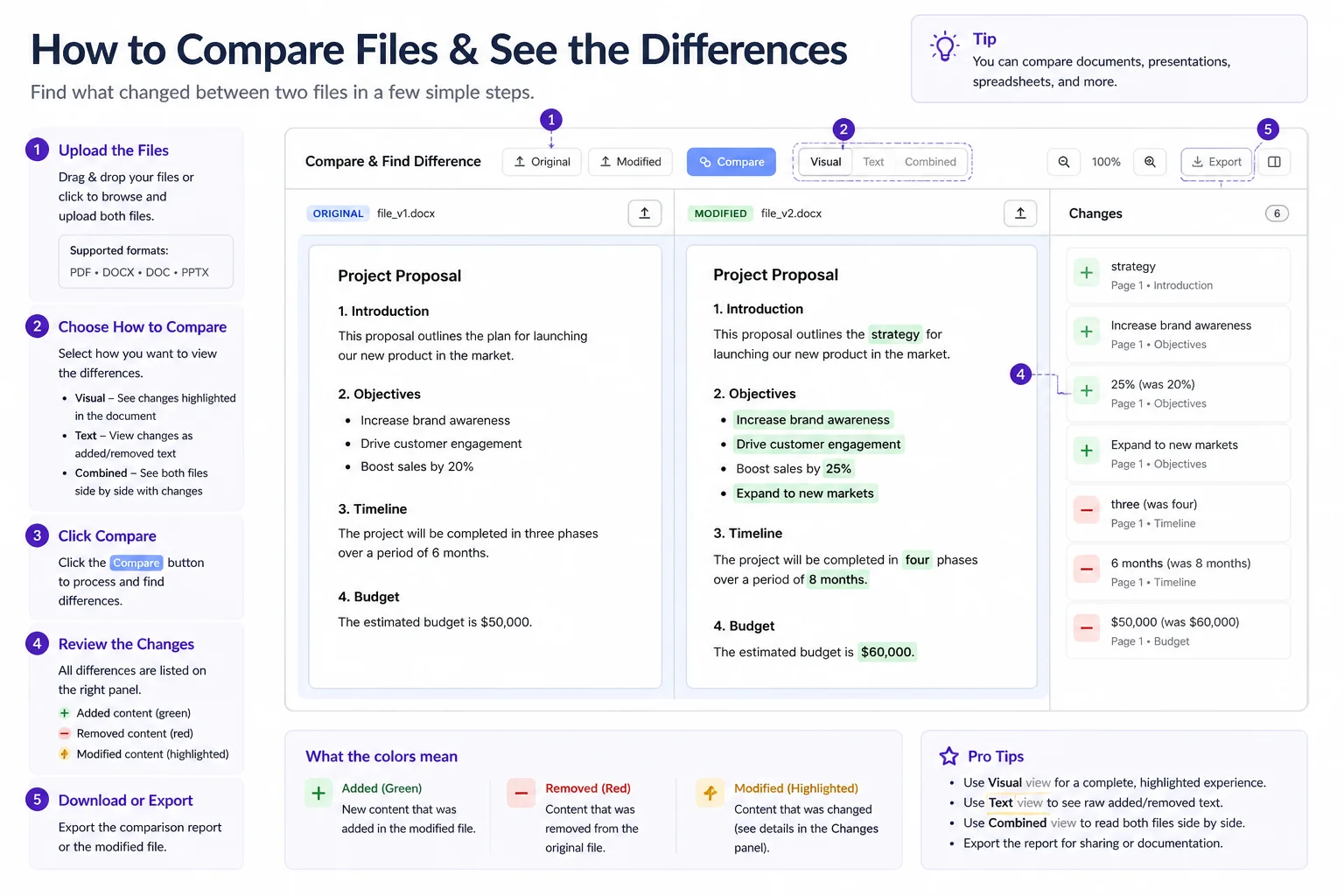This screenshot has width=1344, height=896.
Task: Select 'three (was four)' change text
Action: pos(1153,504)
